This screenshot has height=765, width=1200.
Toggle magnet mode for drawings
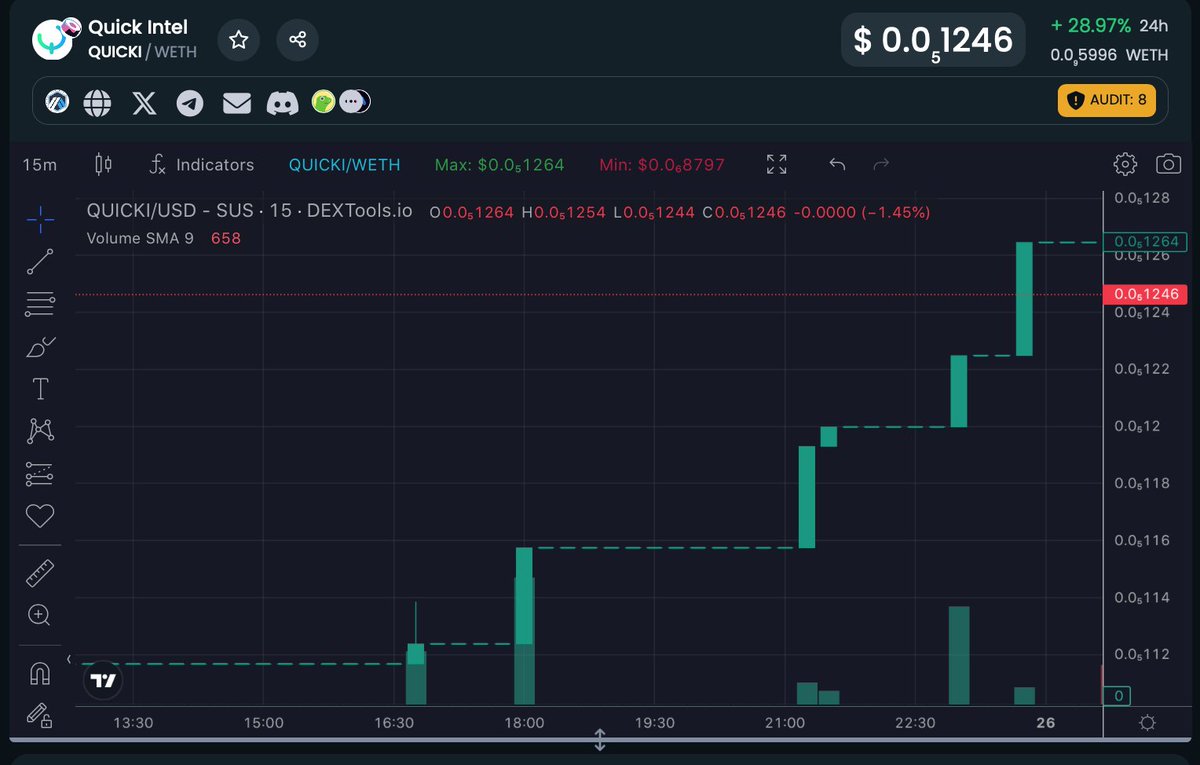tap(40, 674)
